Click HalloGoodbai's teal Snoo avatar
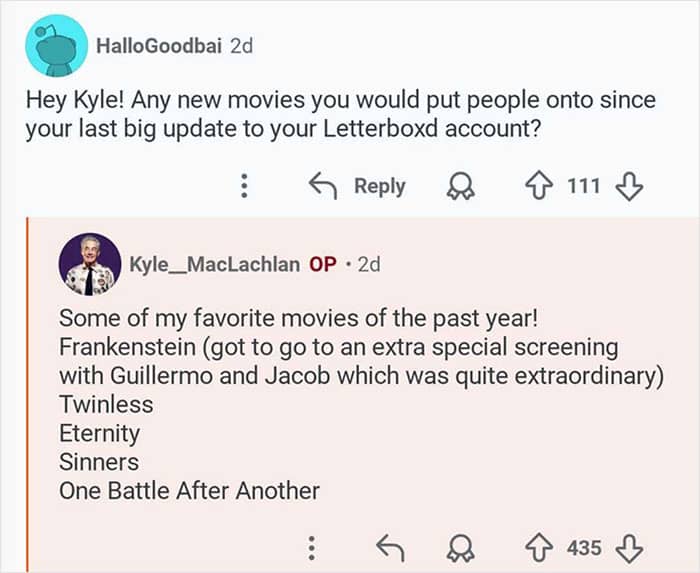 point(55,46)
